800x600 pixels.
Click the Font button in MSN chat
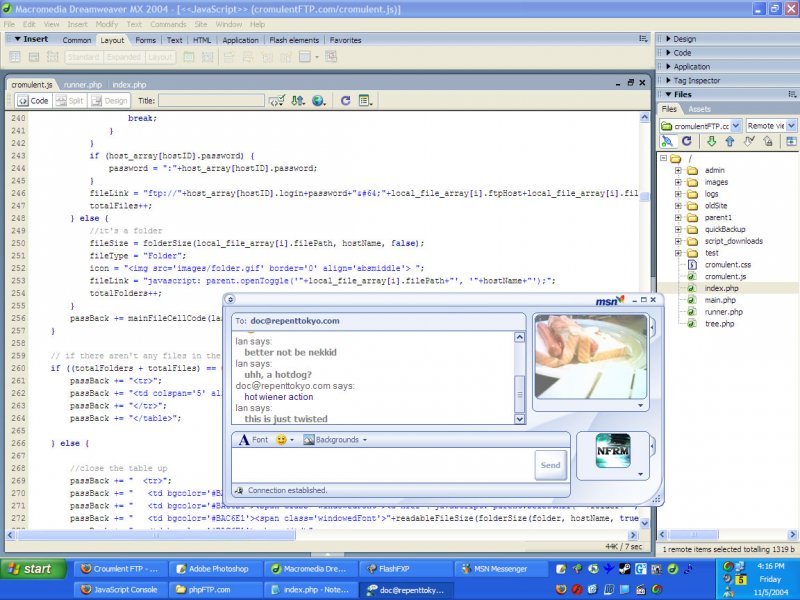[x=254, y=439]
